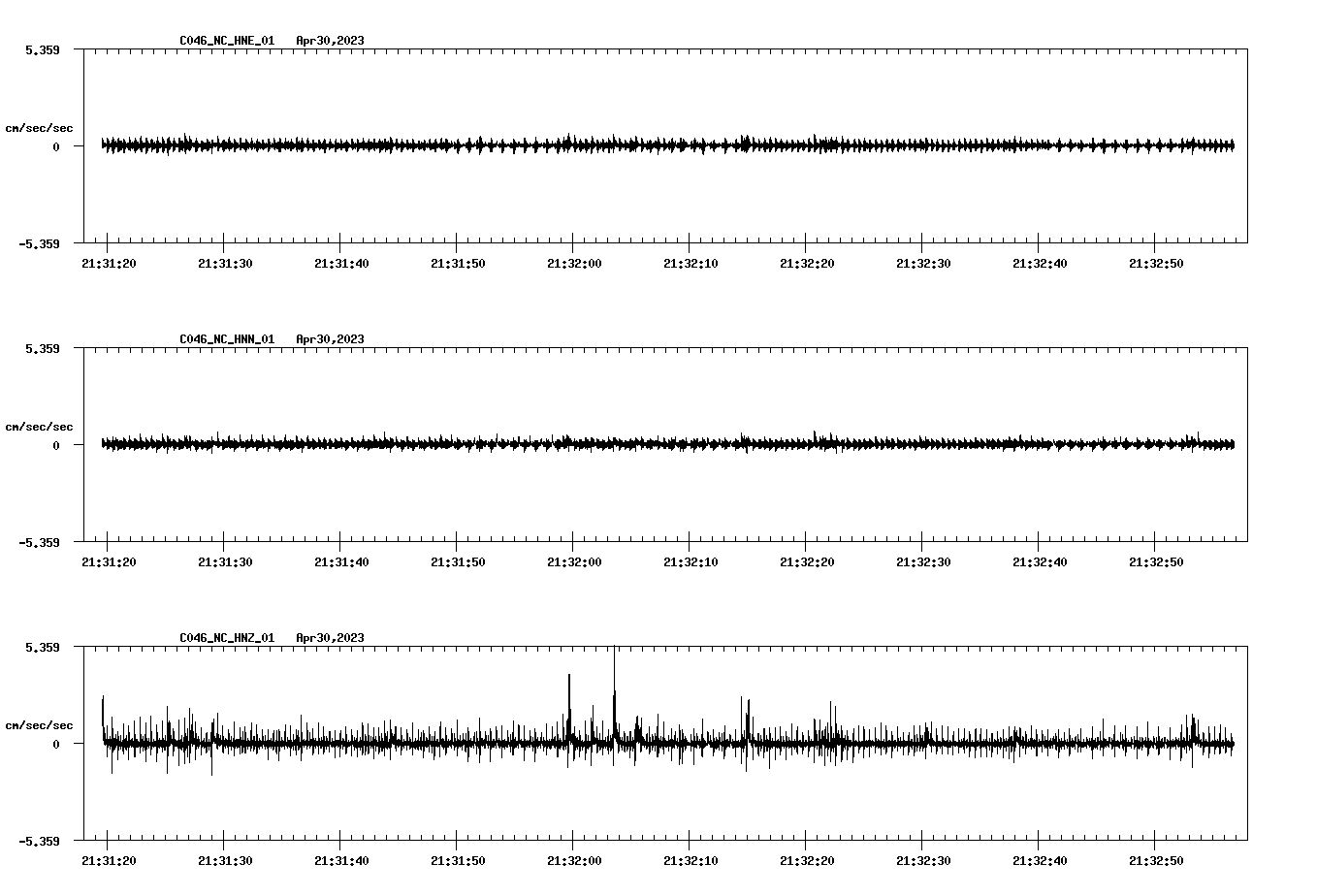Select the cm/sec/sec label on the HNZ plot
This screenshot has height=896, width=1317.
tap(40, 723)
